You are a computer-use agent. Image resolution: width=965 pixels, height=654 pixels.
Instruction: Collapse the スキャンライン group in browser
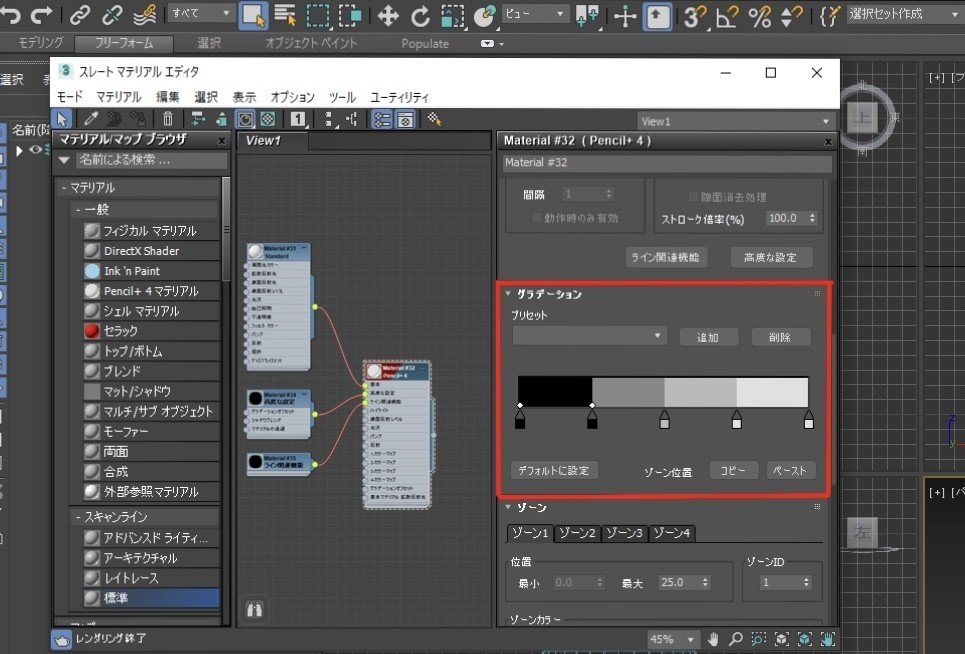78,517
